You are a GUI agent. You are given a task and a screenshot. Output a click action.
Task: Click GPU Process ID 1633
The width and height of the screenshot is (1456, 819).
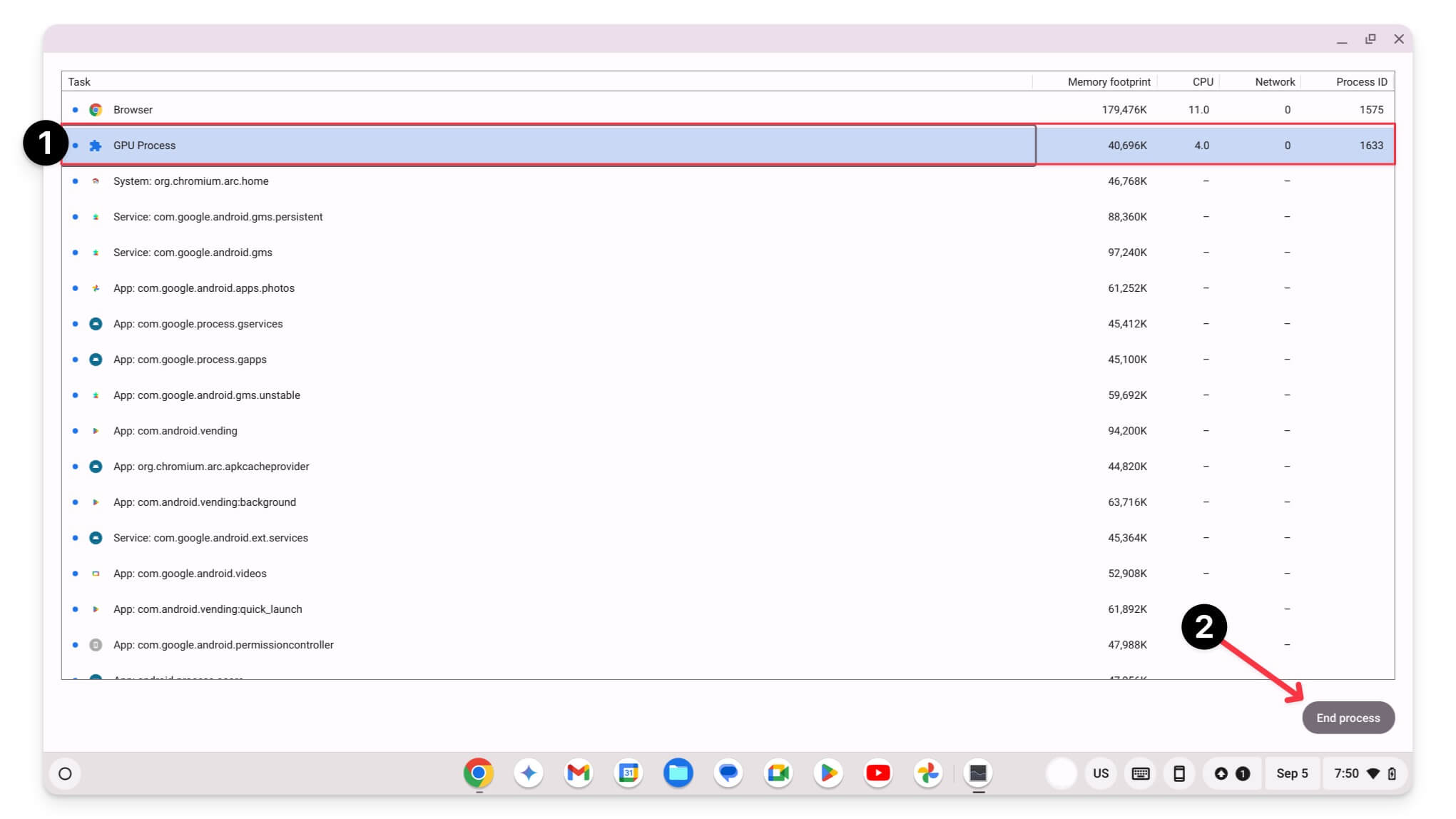pos(1371,146)
